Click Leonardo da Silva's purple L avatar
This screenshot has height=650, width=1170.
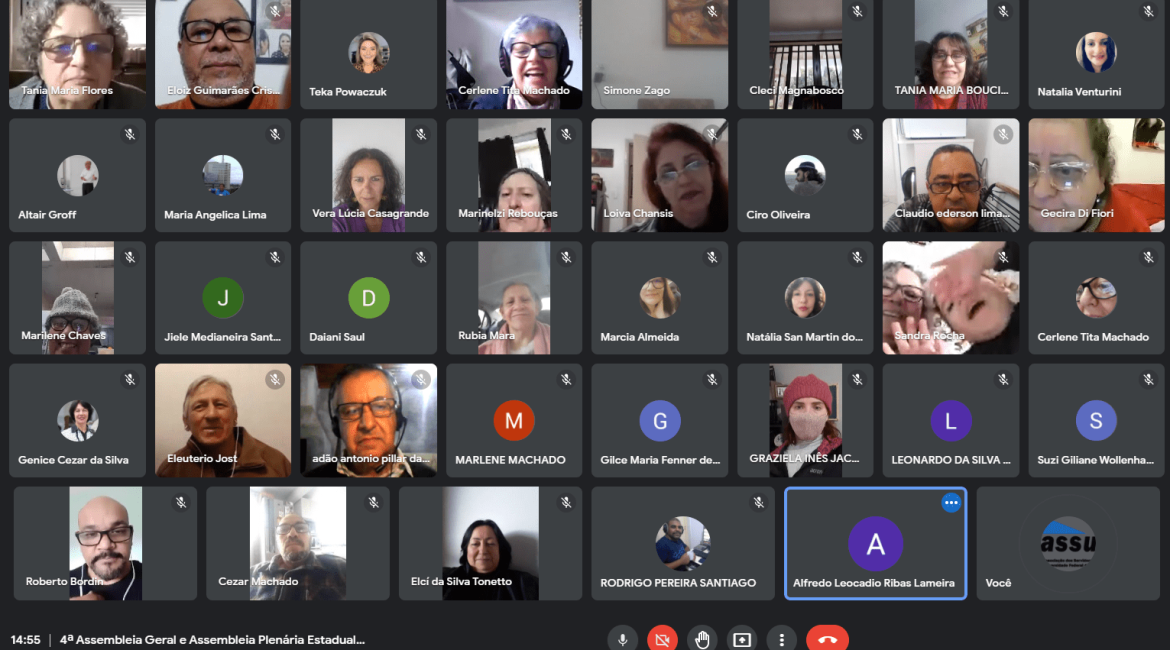(950, 421)
